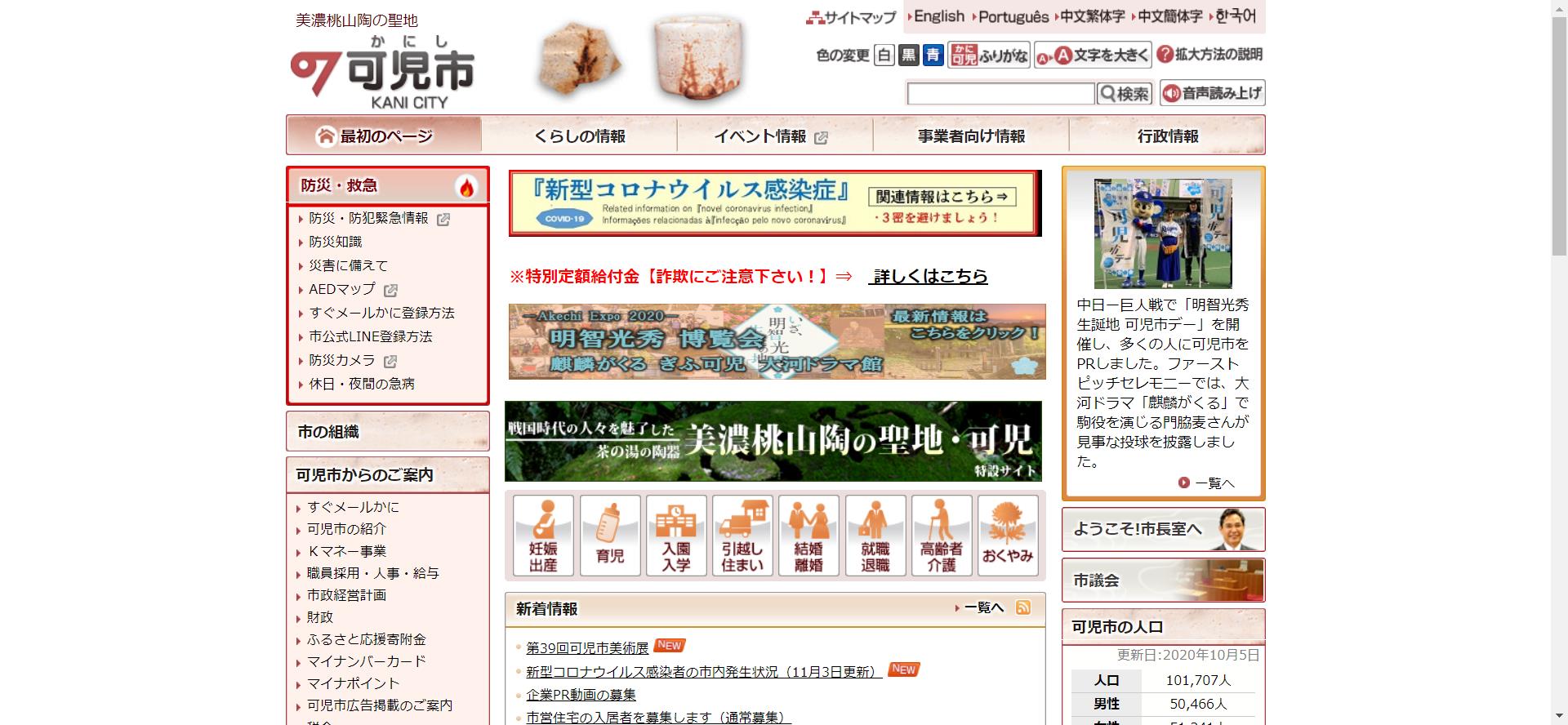Screen dimensions: 1568x725
Task: Open the 育児 baby bottle icon
Action: tap(610, 536)
